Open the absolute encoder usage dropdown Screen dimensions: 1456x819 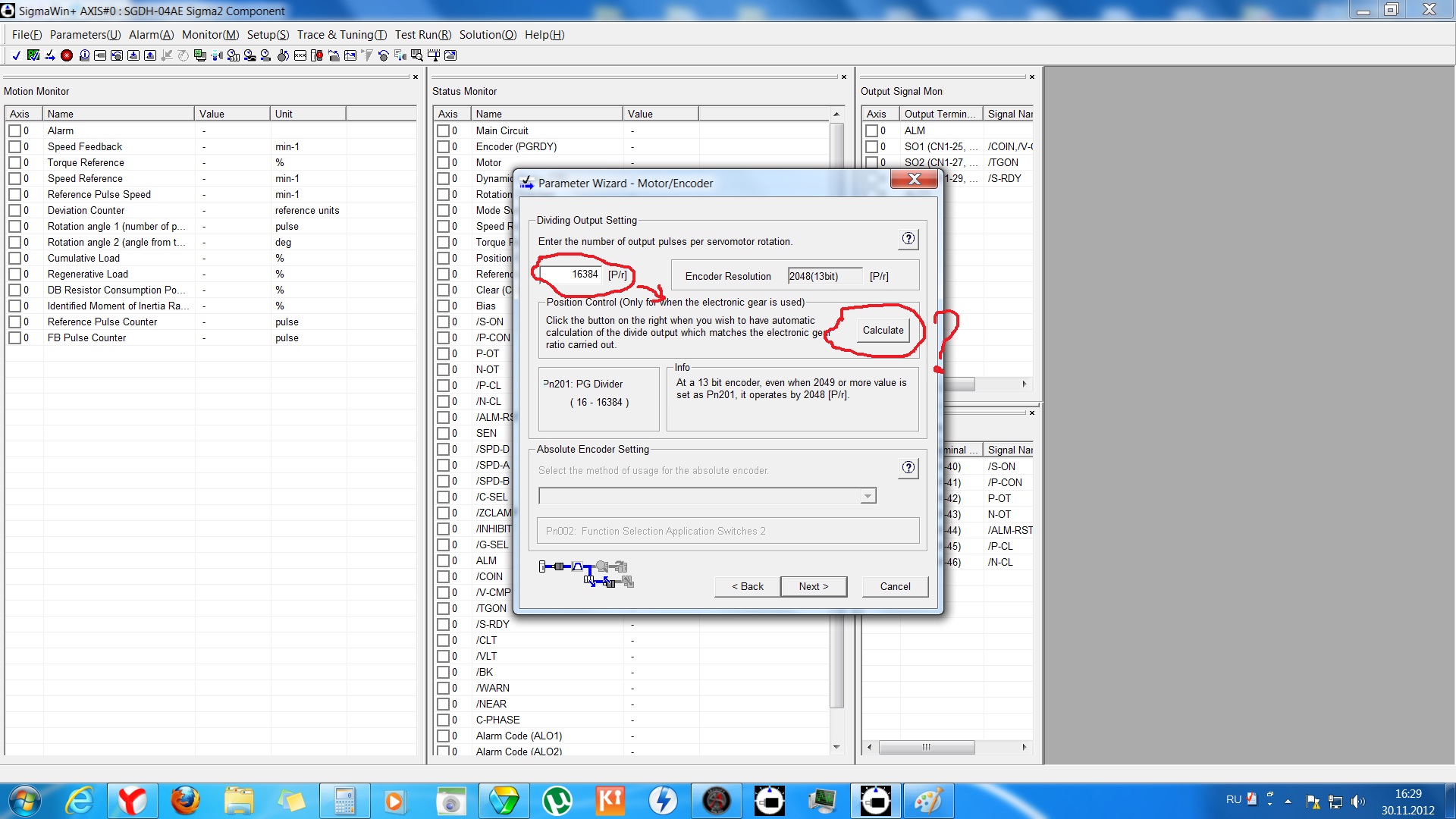coord(868,496)
